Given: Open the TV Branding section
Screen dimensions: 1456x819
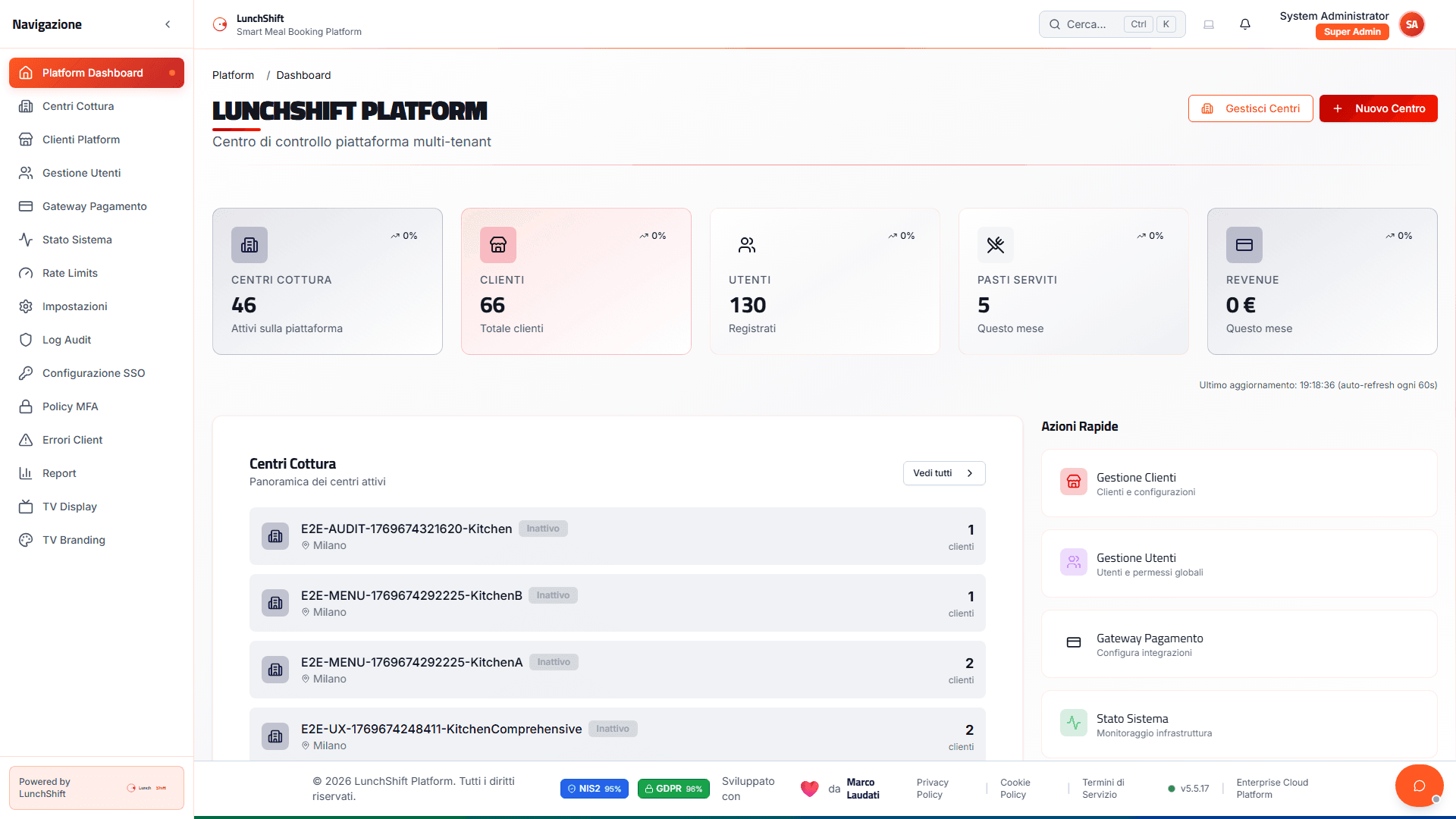Looking at the screenshot, I should click(x=74, y=539).
